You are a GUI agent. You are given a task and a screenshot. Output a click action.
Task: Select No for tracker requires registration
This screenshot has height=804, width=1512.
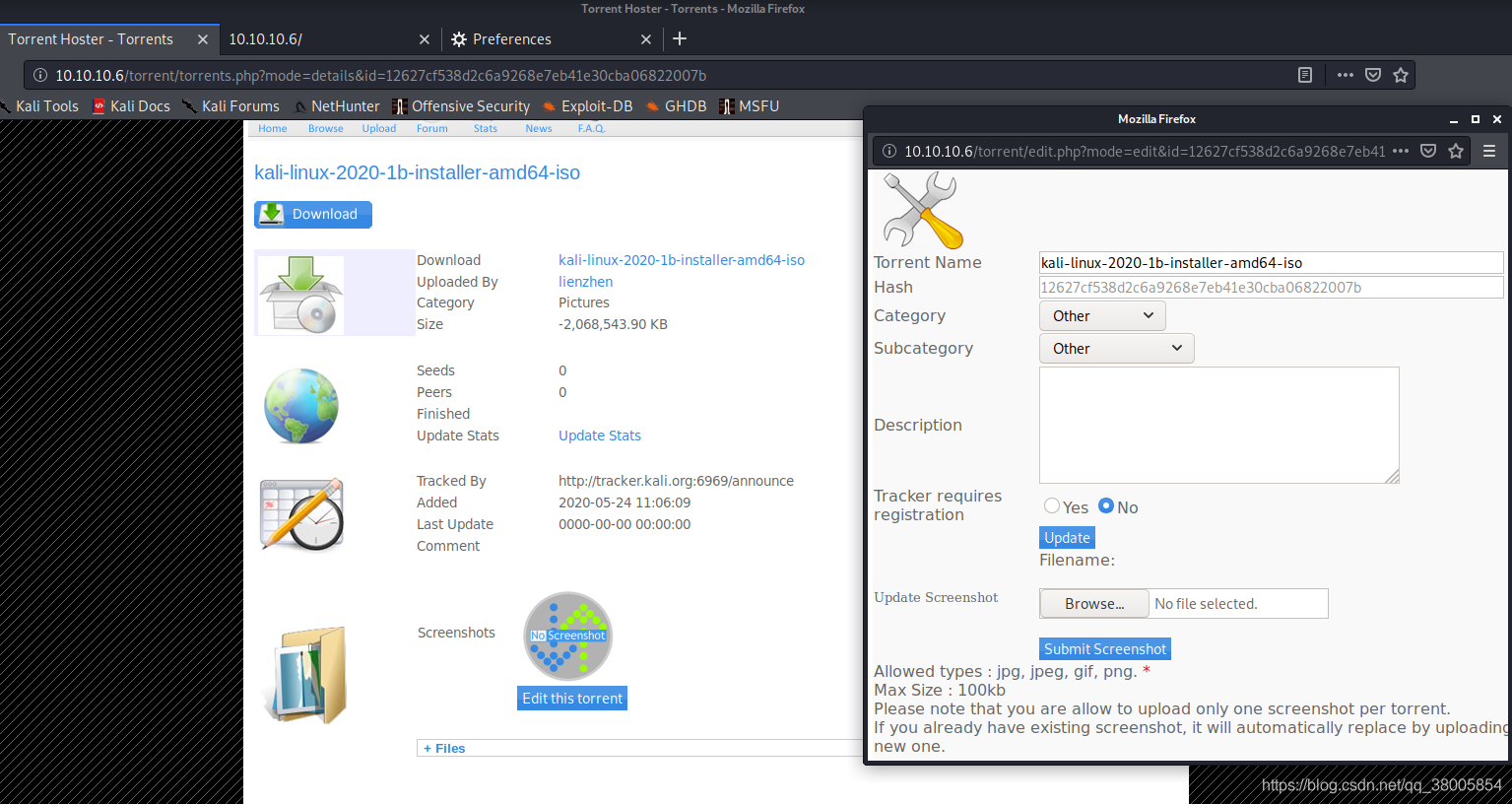tap(1106, 505)
